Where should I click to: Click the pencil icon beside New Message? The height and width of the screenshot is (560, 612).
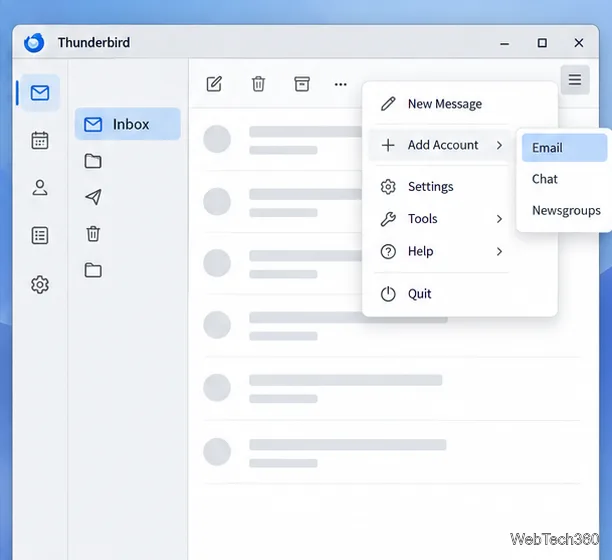(388, 104)
